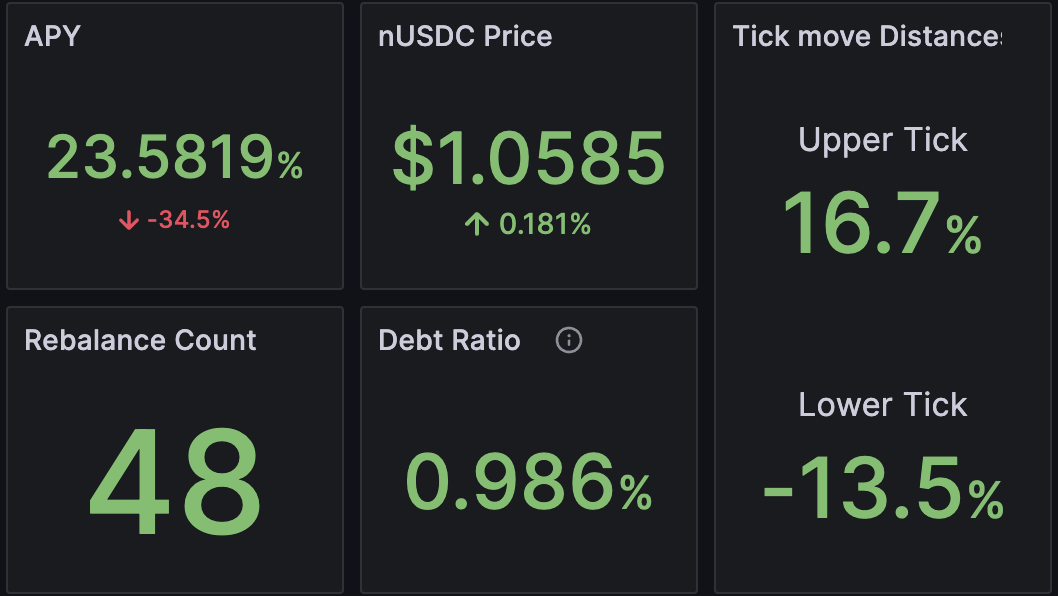The height and width of the screenshot is (596, 1058).
Task: Click the Rebalance Count panel title
Action: coord(140,340)
